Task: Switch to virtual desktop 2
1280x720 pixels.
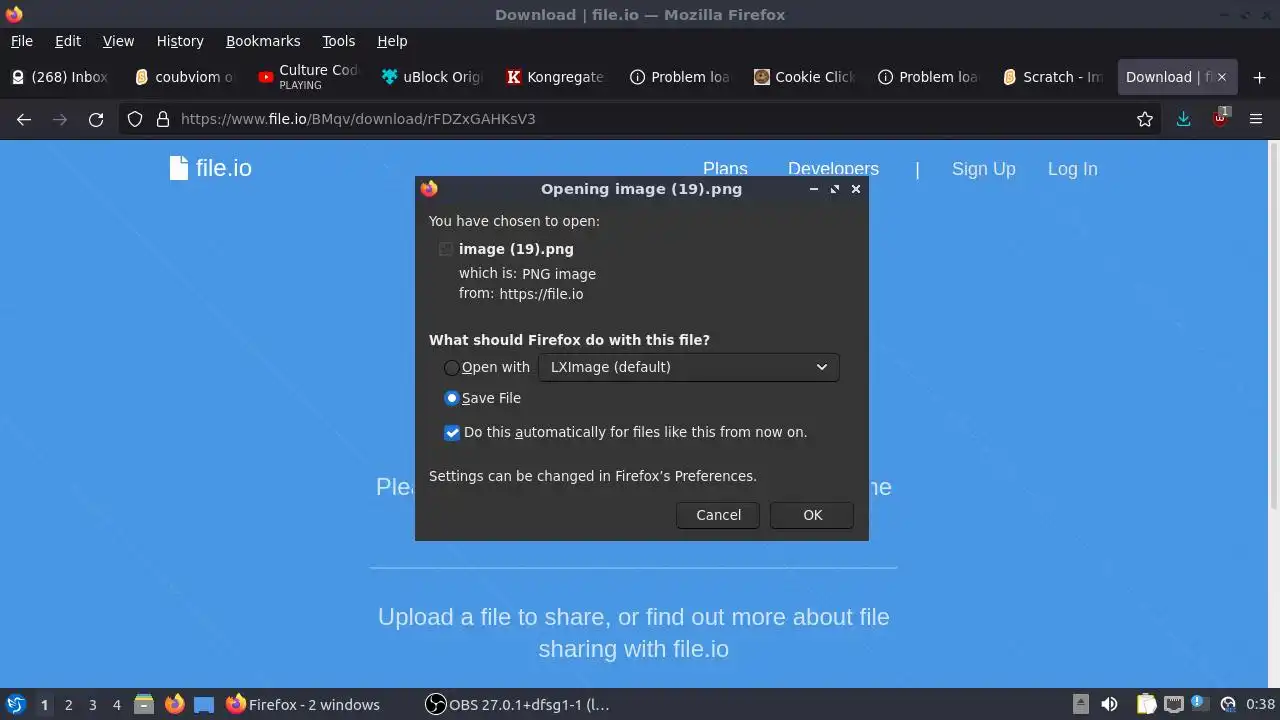Action: (x=68, y=704)
